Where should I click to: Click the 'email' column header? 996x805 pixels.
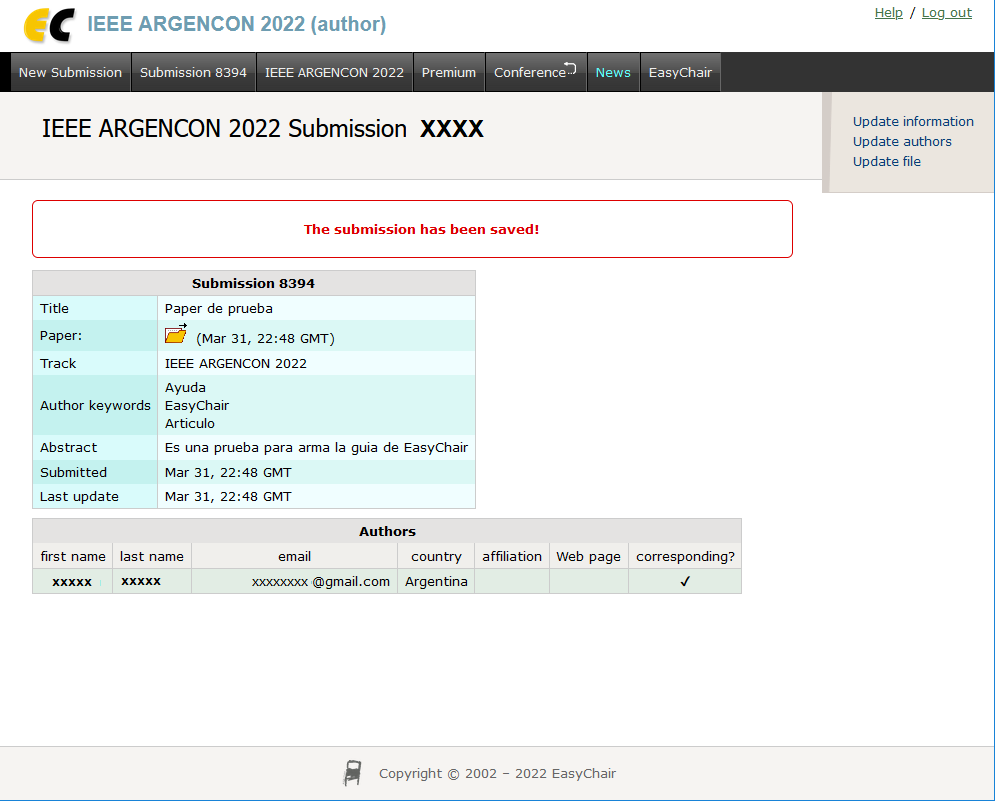coord(295,557)
